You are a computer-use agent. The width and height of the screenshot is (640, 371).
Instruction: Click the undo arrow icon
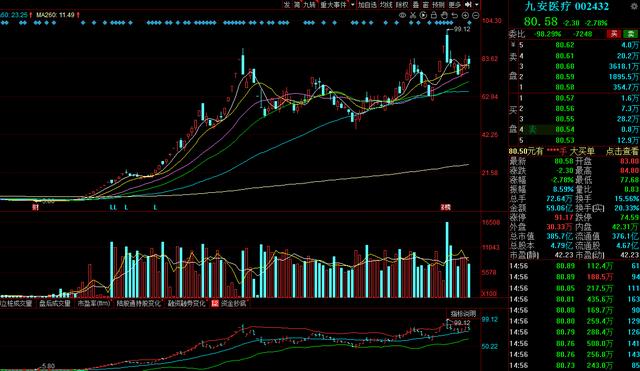tap(455, 16)
